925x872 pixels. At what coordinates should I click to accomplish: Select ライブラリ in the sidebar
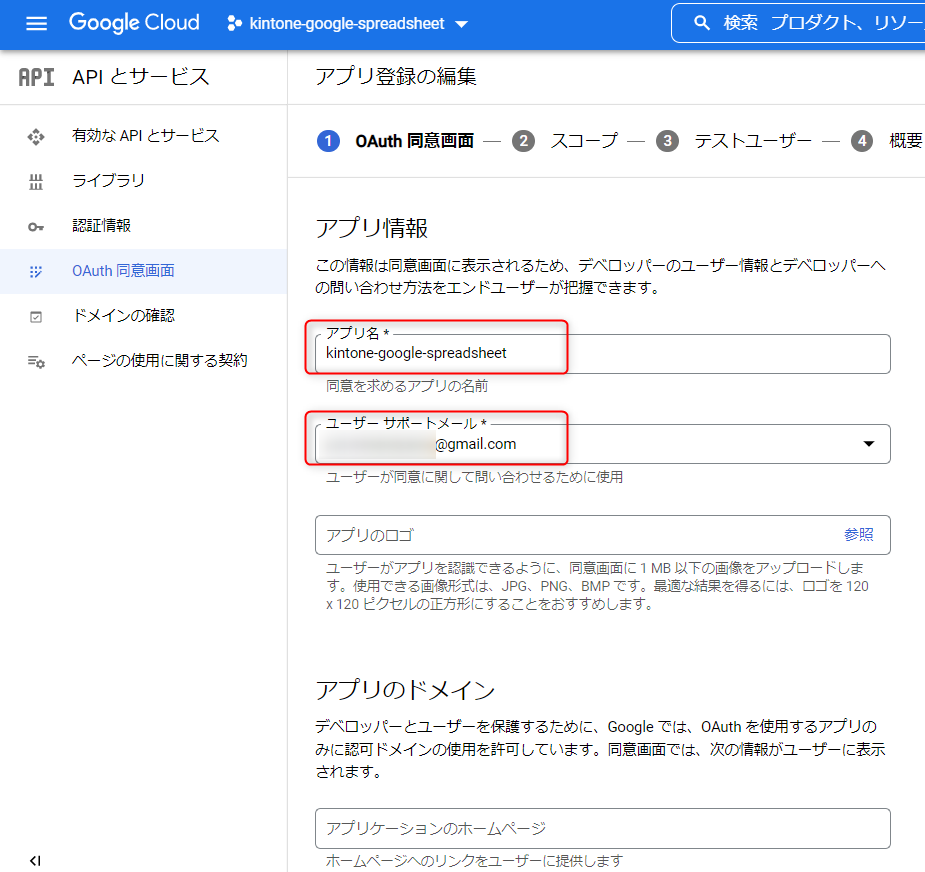(x=108, y=181)
